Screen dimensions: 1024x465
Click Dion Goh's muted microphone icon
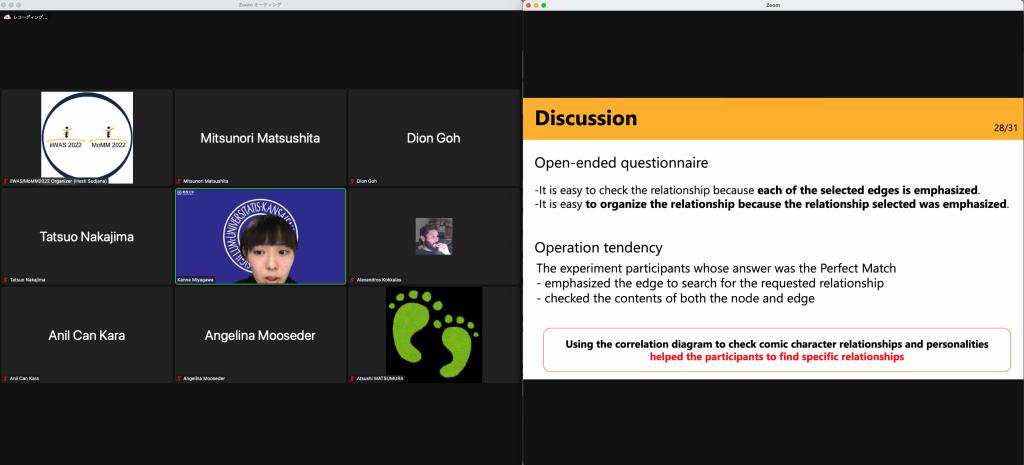353,181
